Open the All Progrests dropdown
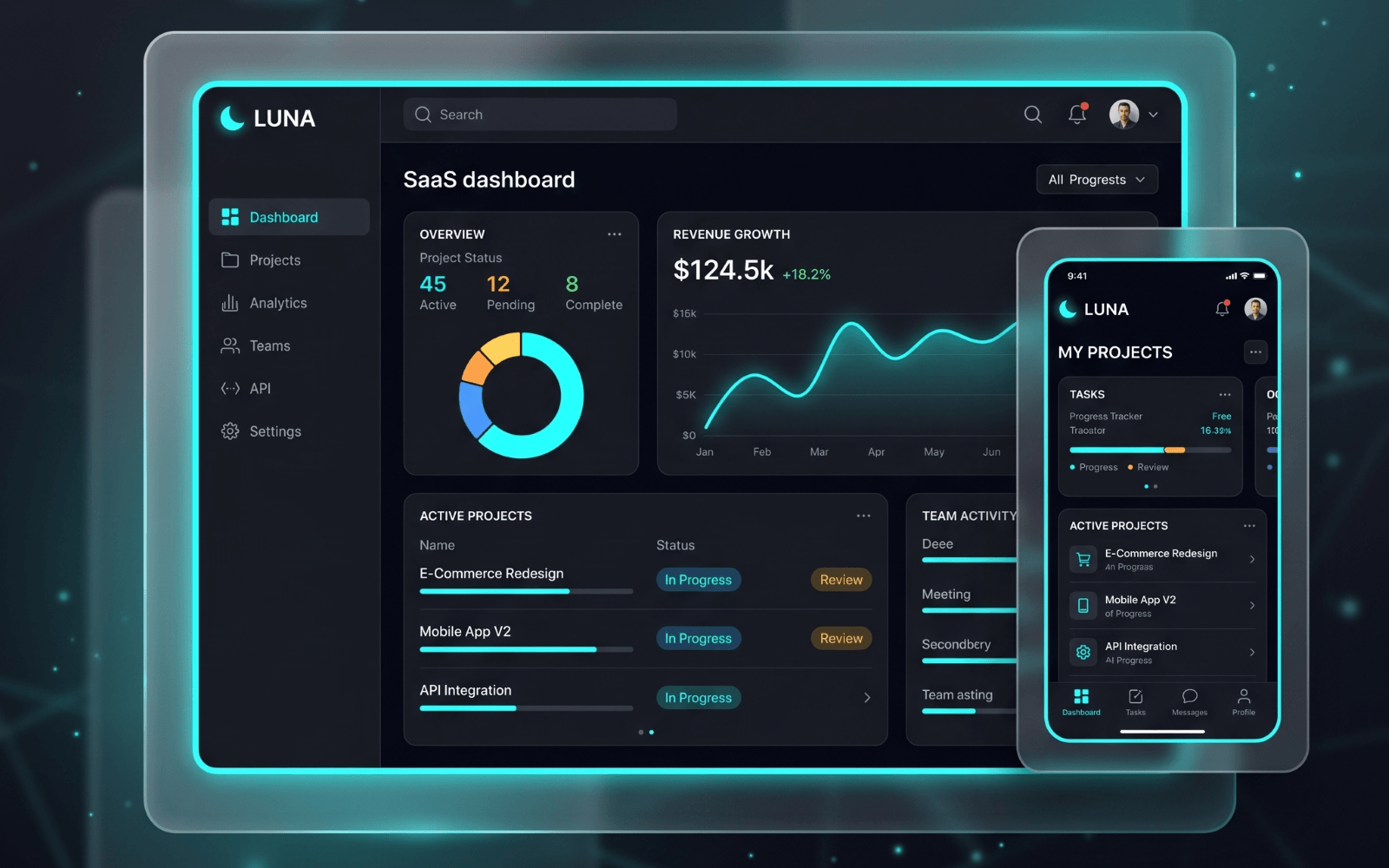1389x868 pixels. click(x=1097, y=180)
